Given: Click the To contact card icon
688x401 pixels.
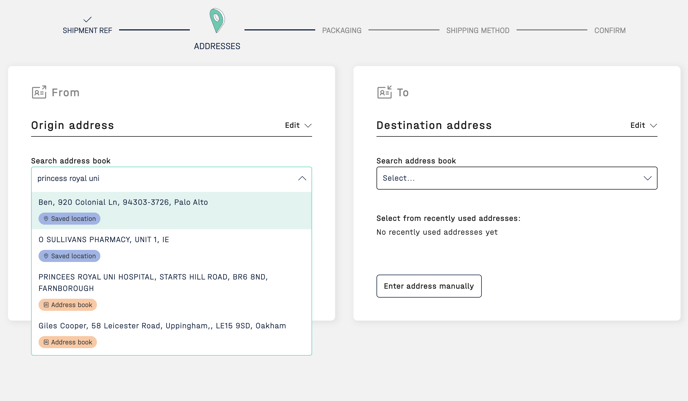Looking at the screenshot, I should coord(384,92).
